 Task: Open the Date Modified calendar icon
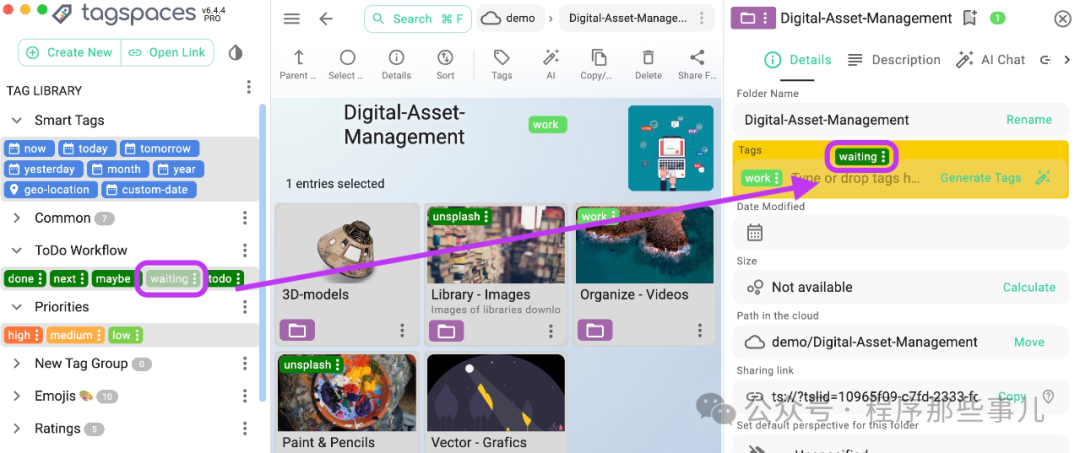tap(755, 233)
